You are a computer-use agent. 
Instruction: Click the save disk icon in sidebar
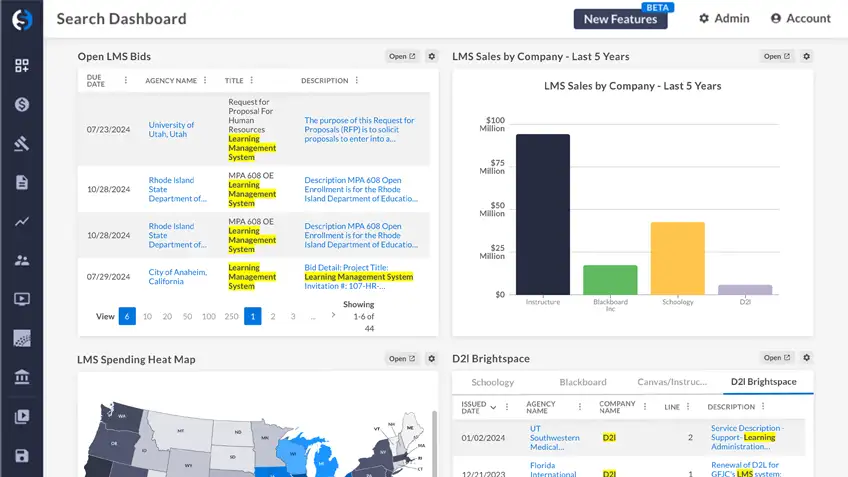click(21, 456)
